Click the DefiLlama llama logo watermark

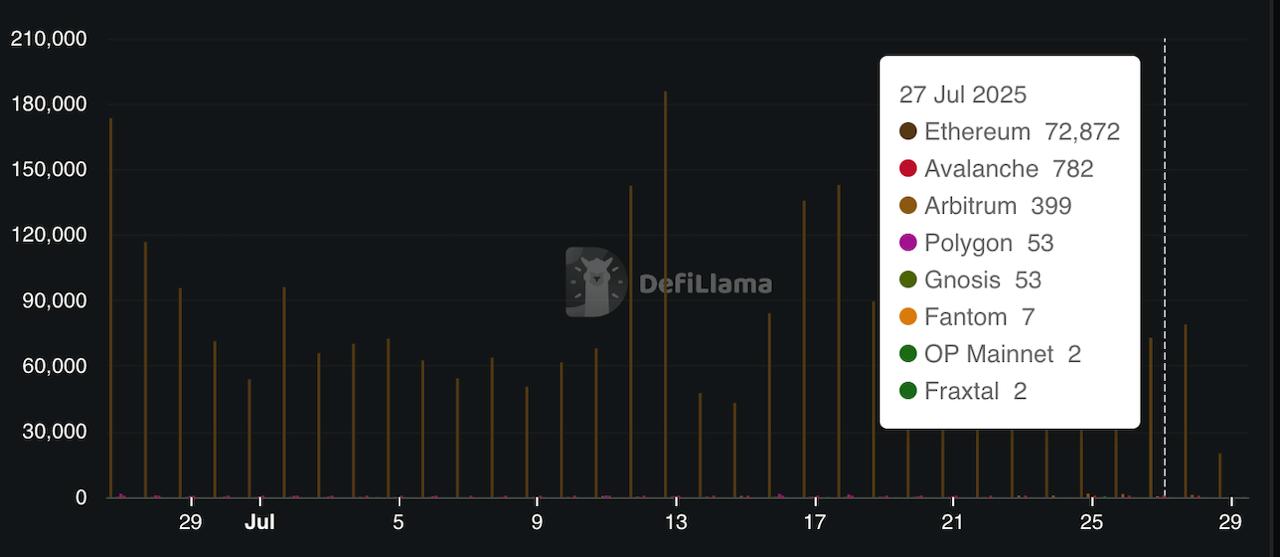click(595, 282)
